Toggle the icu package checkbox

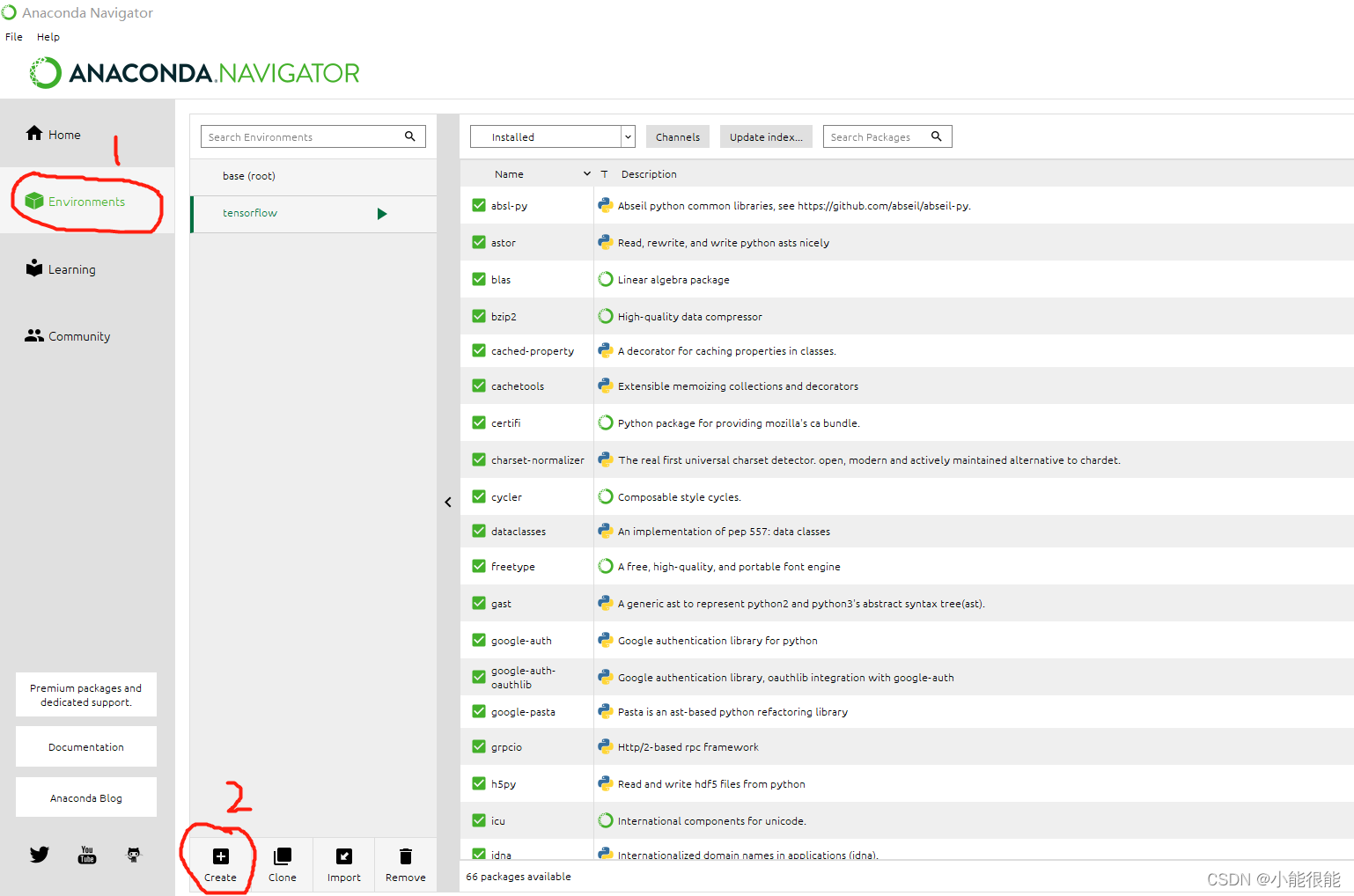pos(479,820)
